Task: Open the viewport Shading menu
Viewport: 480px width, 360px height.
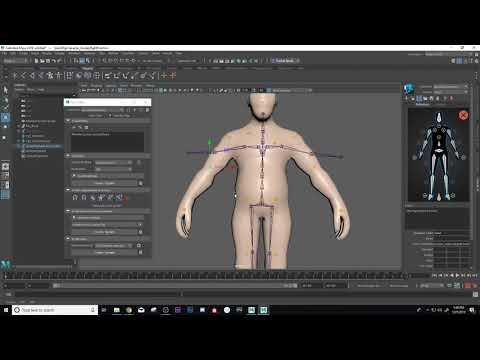Action: click(x=97, y=86)
